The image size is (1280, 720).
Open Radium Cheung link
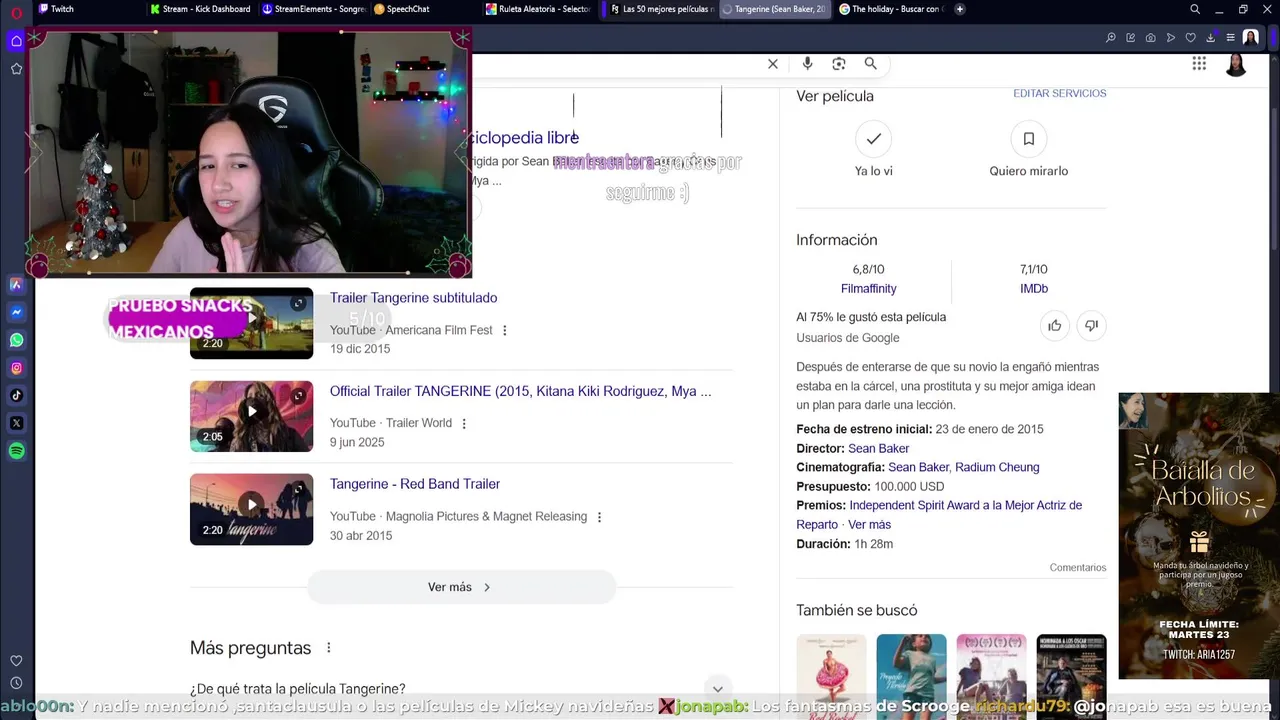[997, 467]
